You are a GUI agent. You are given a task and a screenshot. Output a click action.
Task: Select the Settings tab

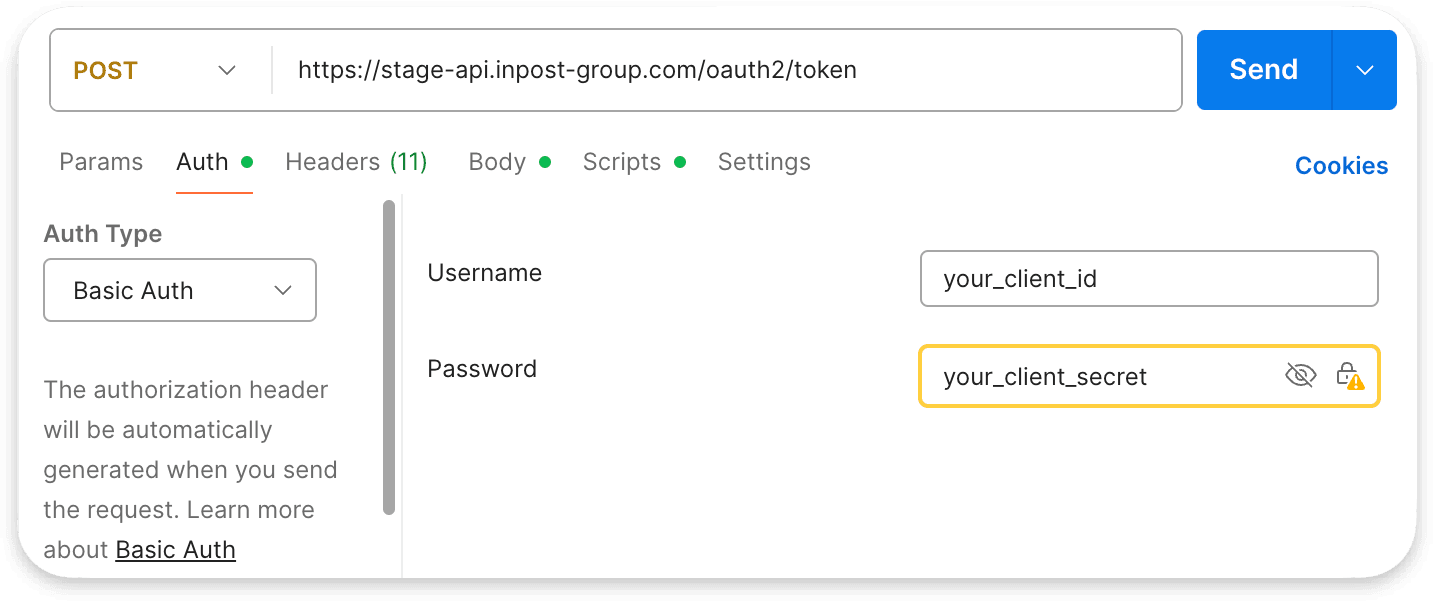[764, 161]
